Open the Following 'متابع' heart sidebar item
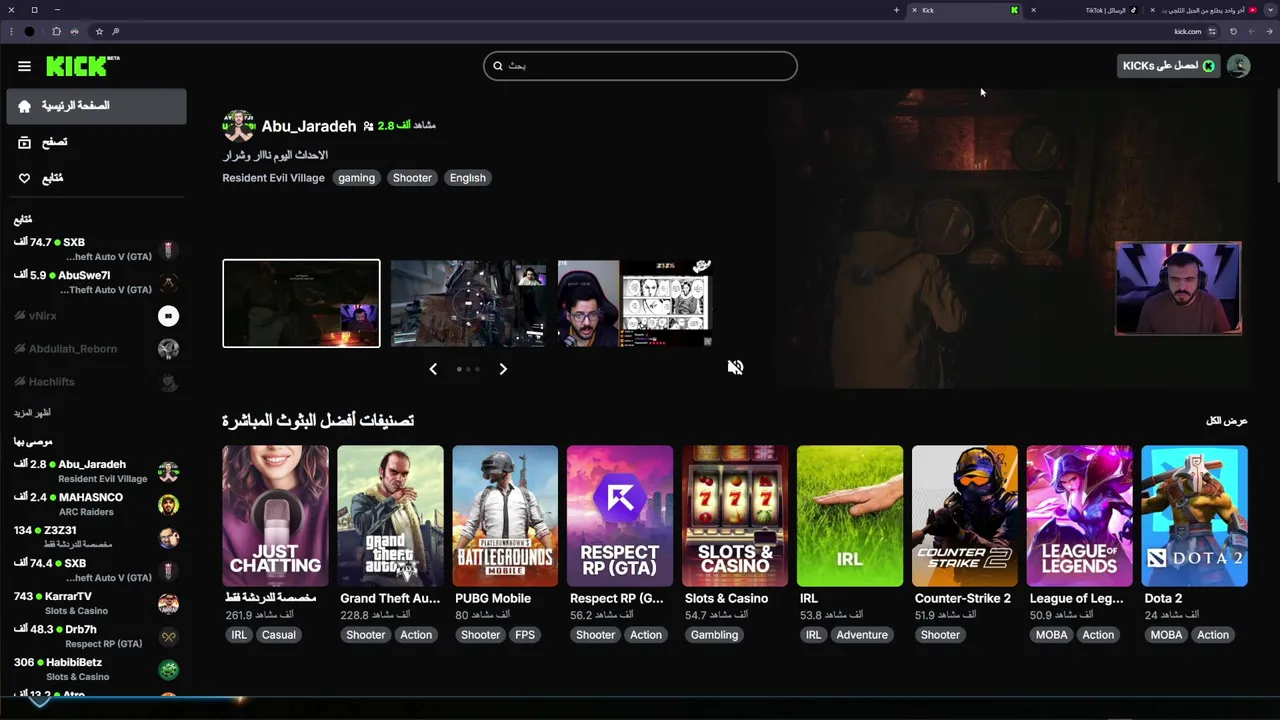This screenshot has width=1280, height=720. coord(96,178)
